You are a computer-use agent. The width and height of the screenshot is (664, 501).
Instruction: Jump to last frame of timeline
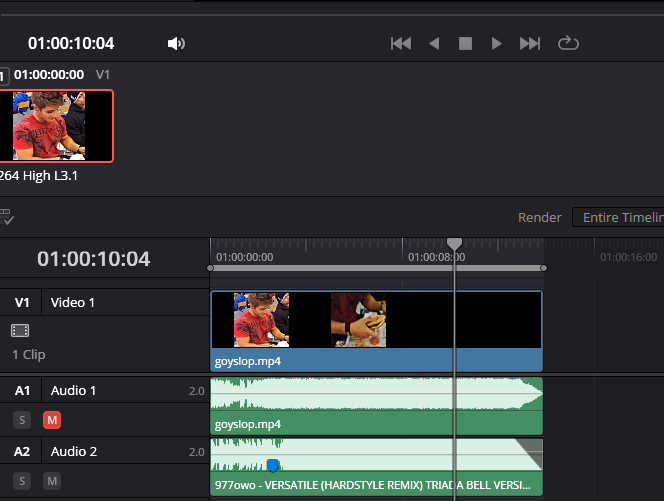(530, 43)
